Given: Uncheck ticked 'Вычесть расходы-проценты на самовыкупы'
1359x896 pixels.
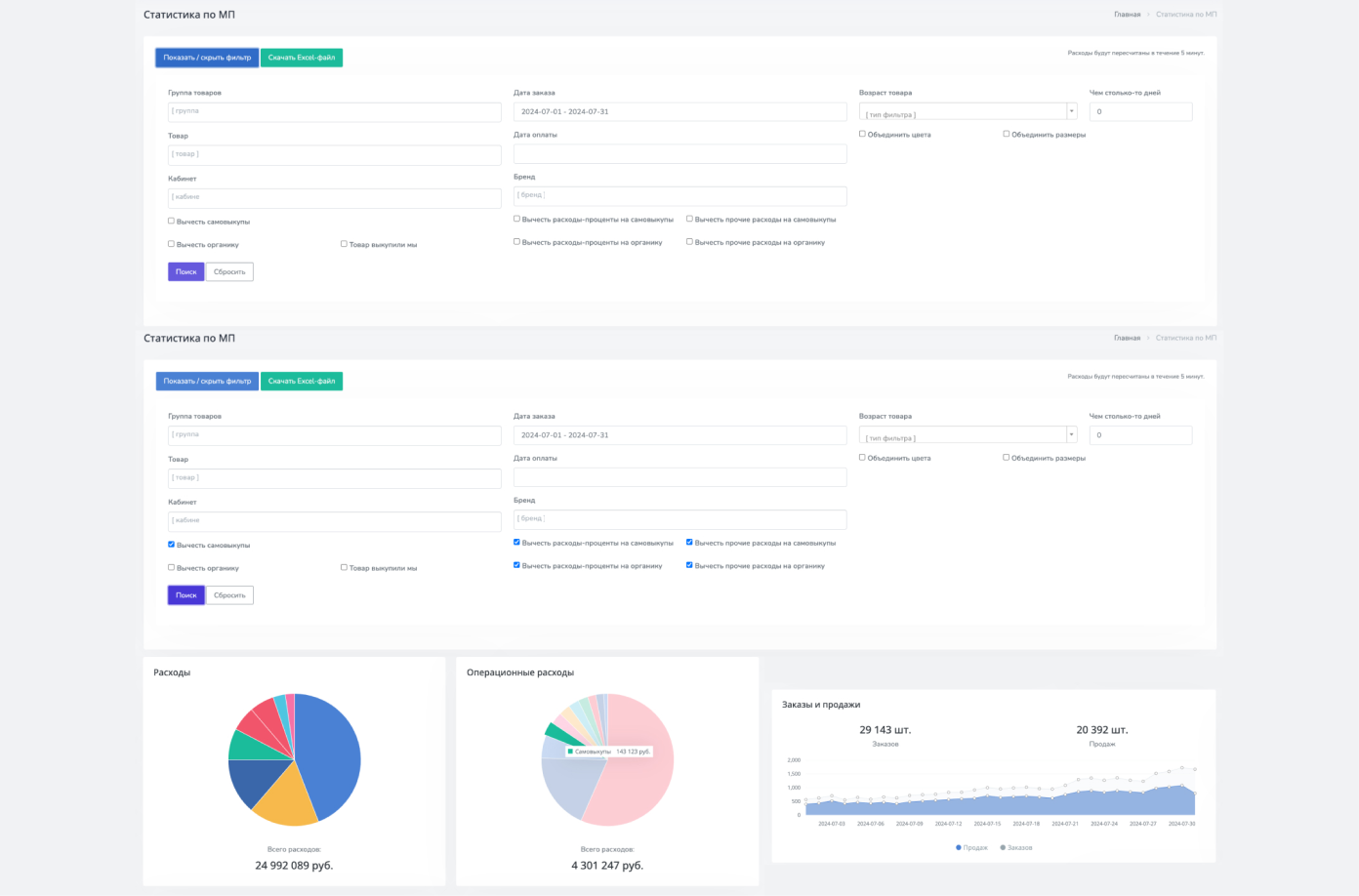Looking at the screenshot, I should tap(516, 543).
